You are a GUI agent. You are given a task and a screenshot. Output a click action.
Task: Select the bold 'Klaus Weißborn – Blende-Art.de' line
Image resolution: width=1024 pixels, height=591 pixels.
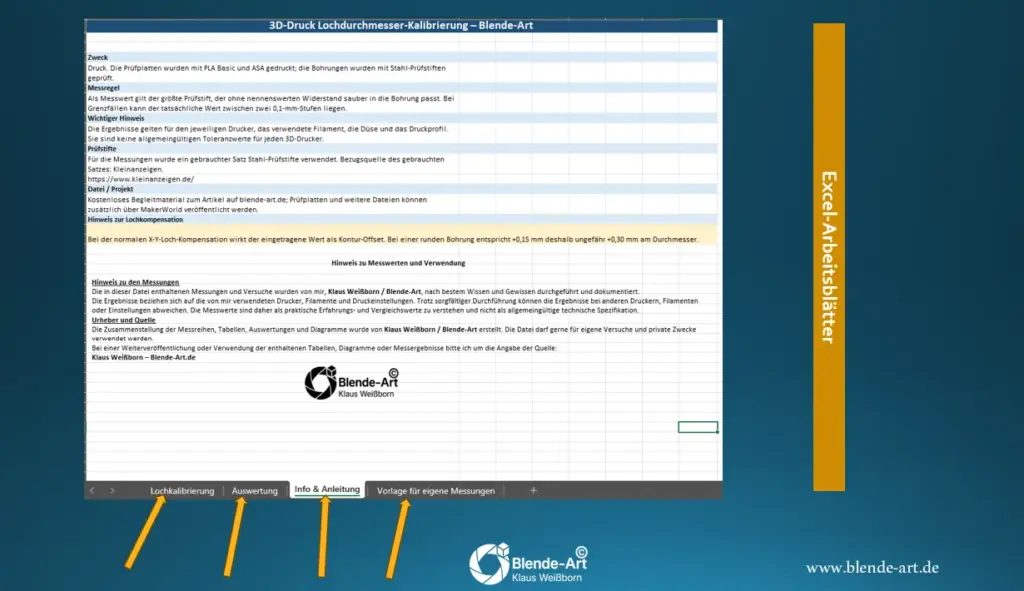pyautogui.click(x=144, y=357)
